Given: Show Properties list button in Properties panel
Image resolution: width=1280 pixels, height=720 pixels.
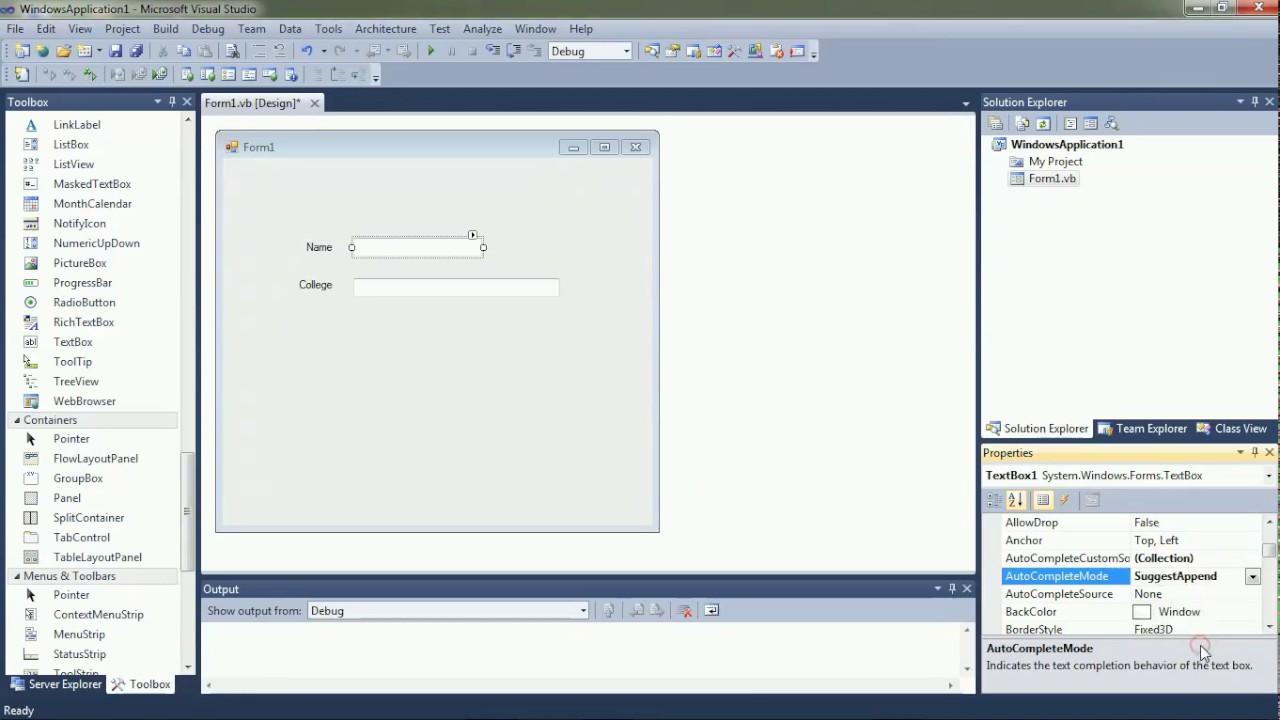Looking at the screenshot, I should 1043,500.
